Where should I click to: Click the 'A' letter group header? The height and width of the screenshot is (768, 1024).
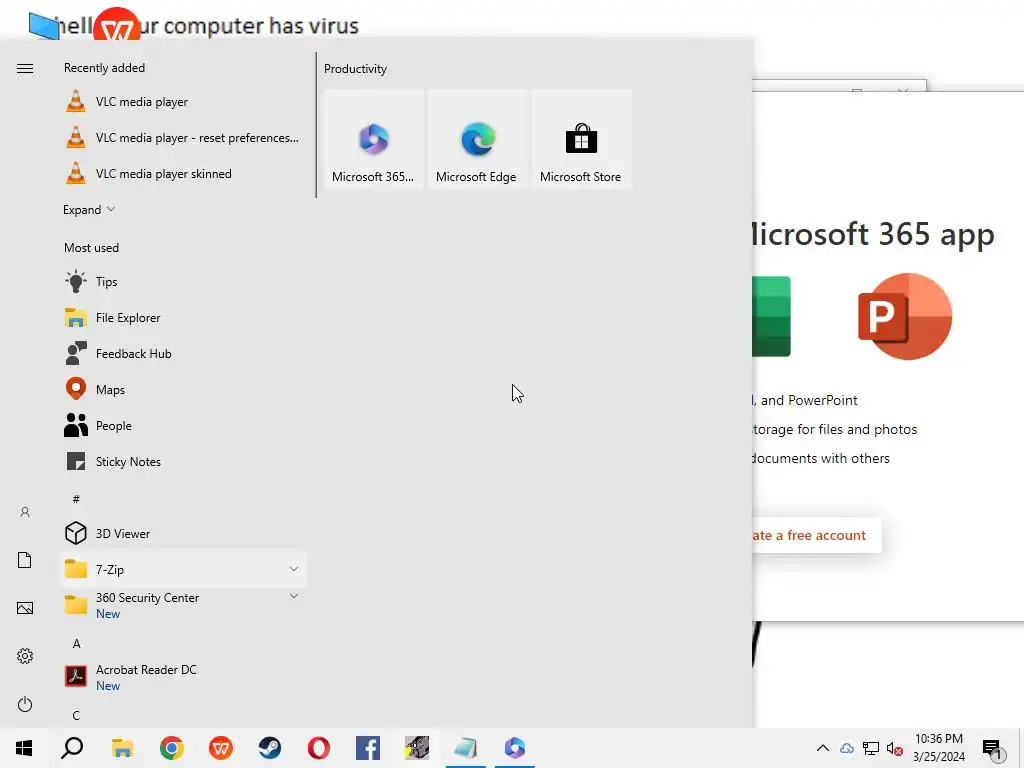pos(76,644)
